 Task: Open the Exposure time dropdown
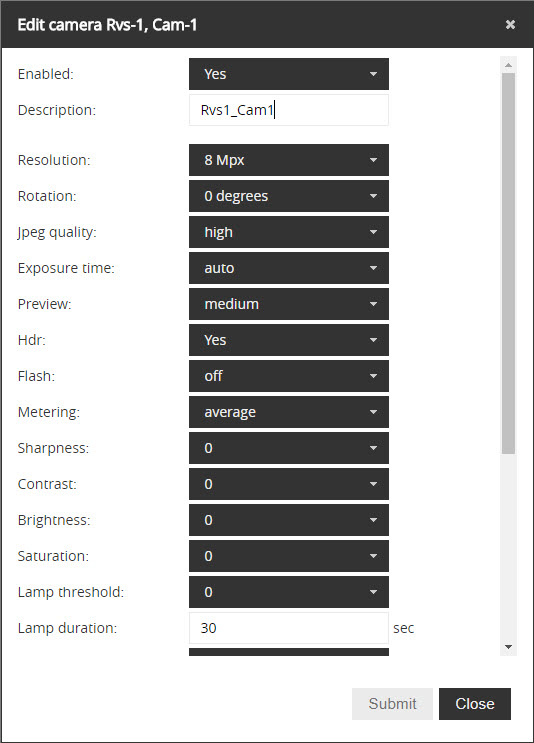(x=289, y=268)
